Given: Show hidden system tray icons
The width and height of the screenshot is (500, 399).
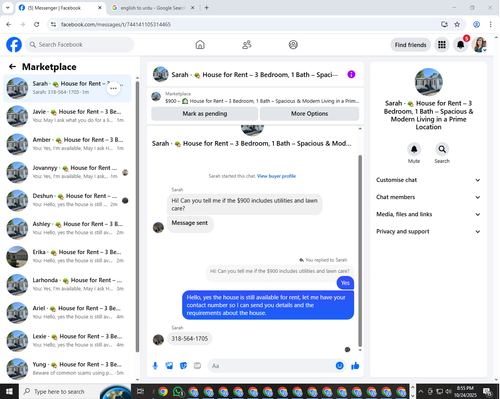Looking at the screenshot, I should pyautogui.click(x=421, y=391).
